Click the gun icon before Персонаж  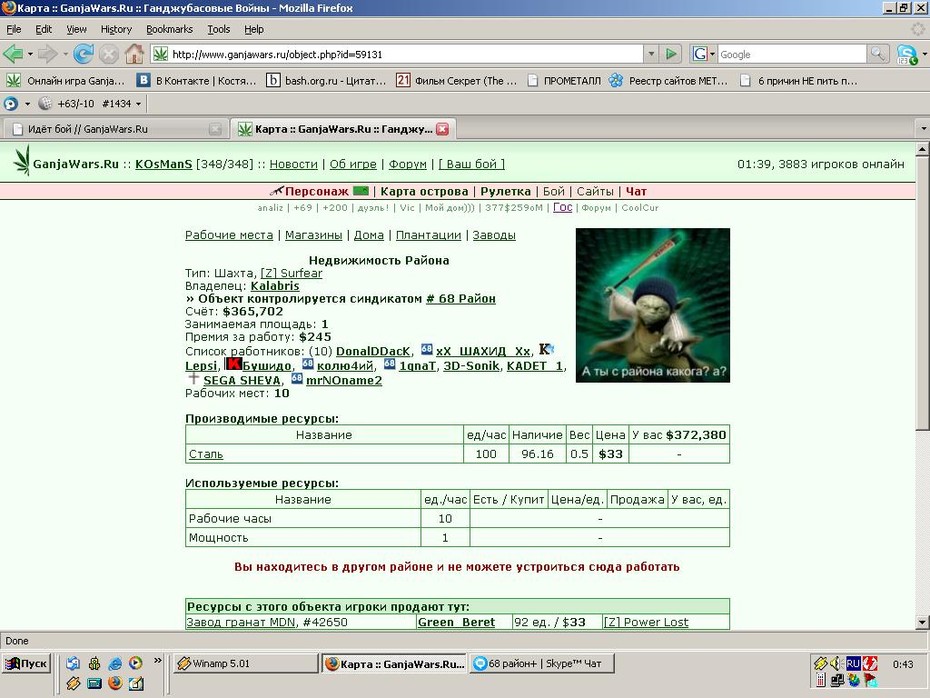point(277,191)
